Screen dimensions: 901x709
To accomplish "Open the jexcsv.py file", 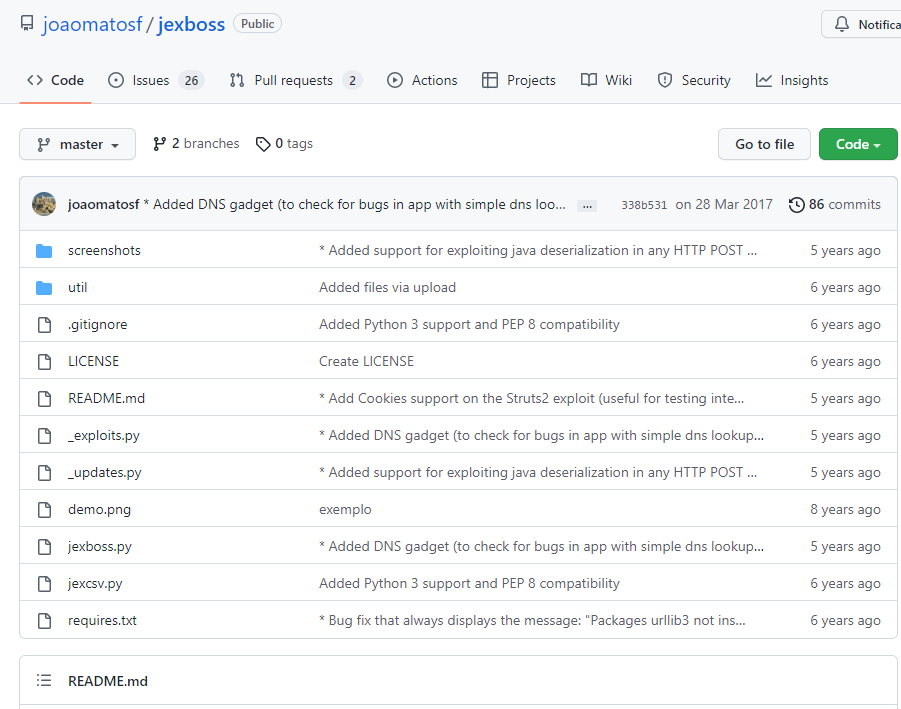I will [95, 584].
